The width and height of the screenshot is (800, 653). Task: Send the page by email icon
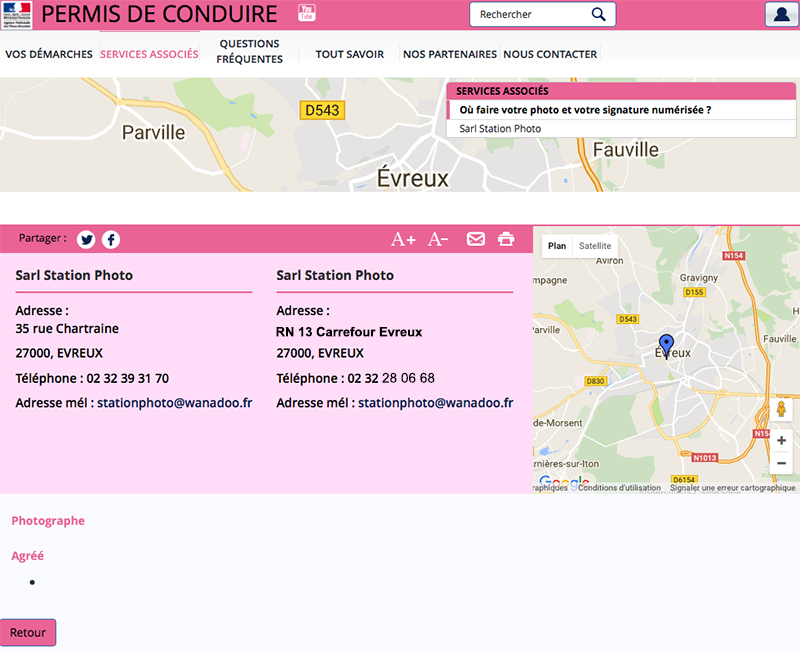click(476, 239)
